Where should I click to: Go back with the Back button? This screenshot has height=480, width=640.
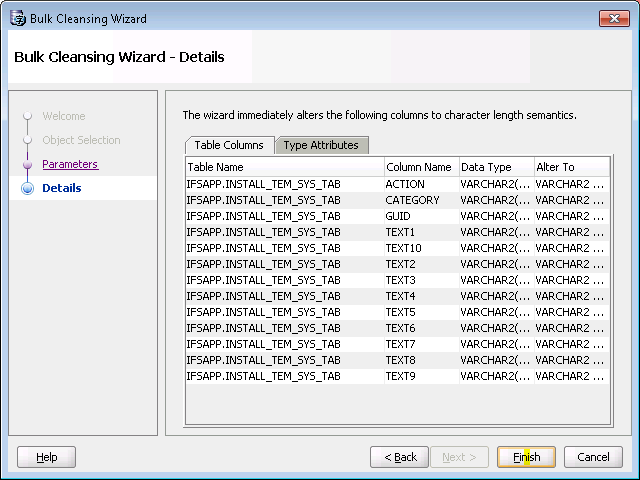[399, 457]
